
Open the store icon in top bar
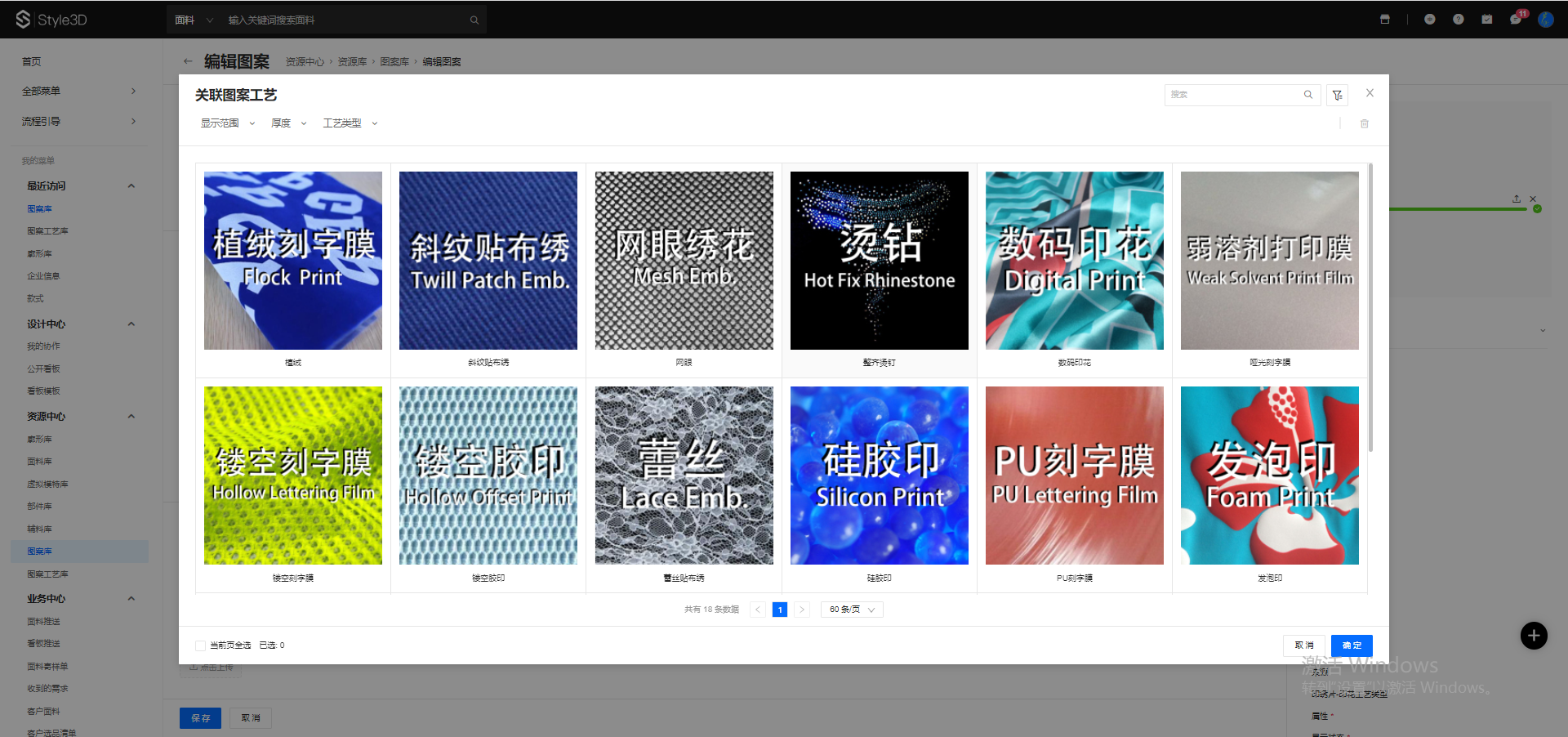[1385, 20]
